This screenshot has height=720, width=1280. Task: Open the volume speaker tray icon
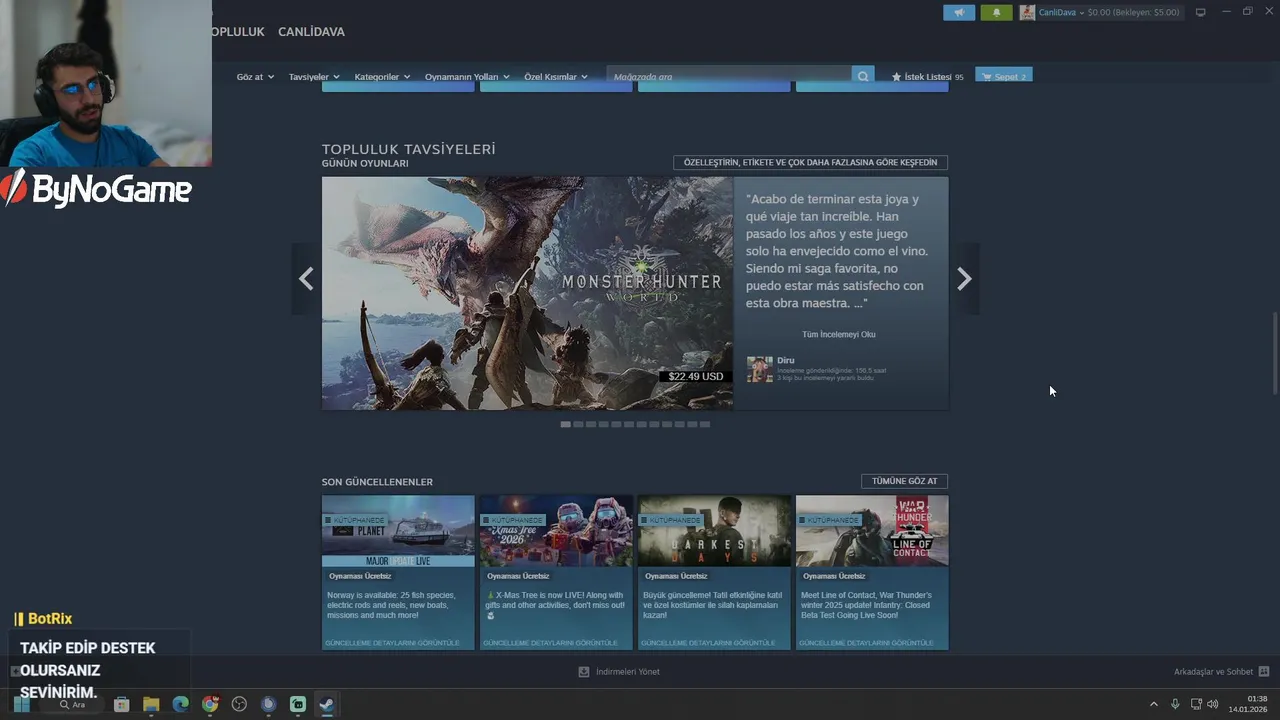[x=1212, y=704]
